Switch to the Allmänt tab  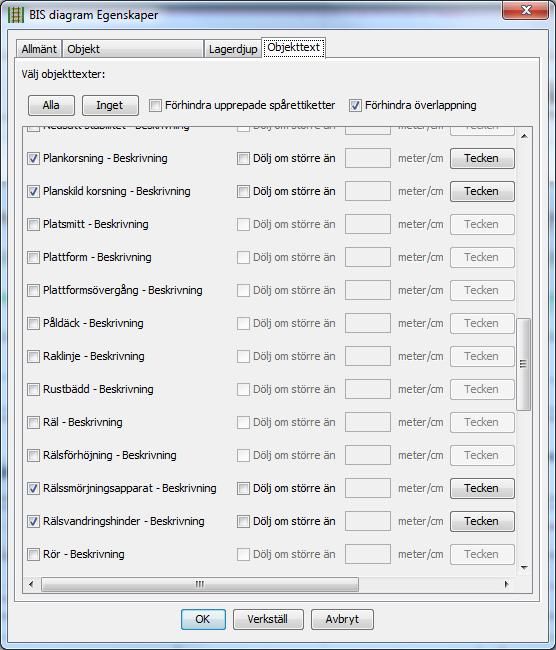click(39, 49)
